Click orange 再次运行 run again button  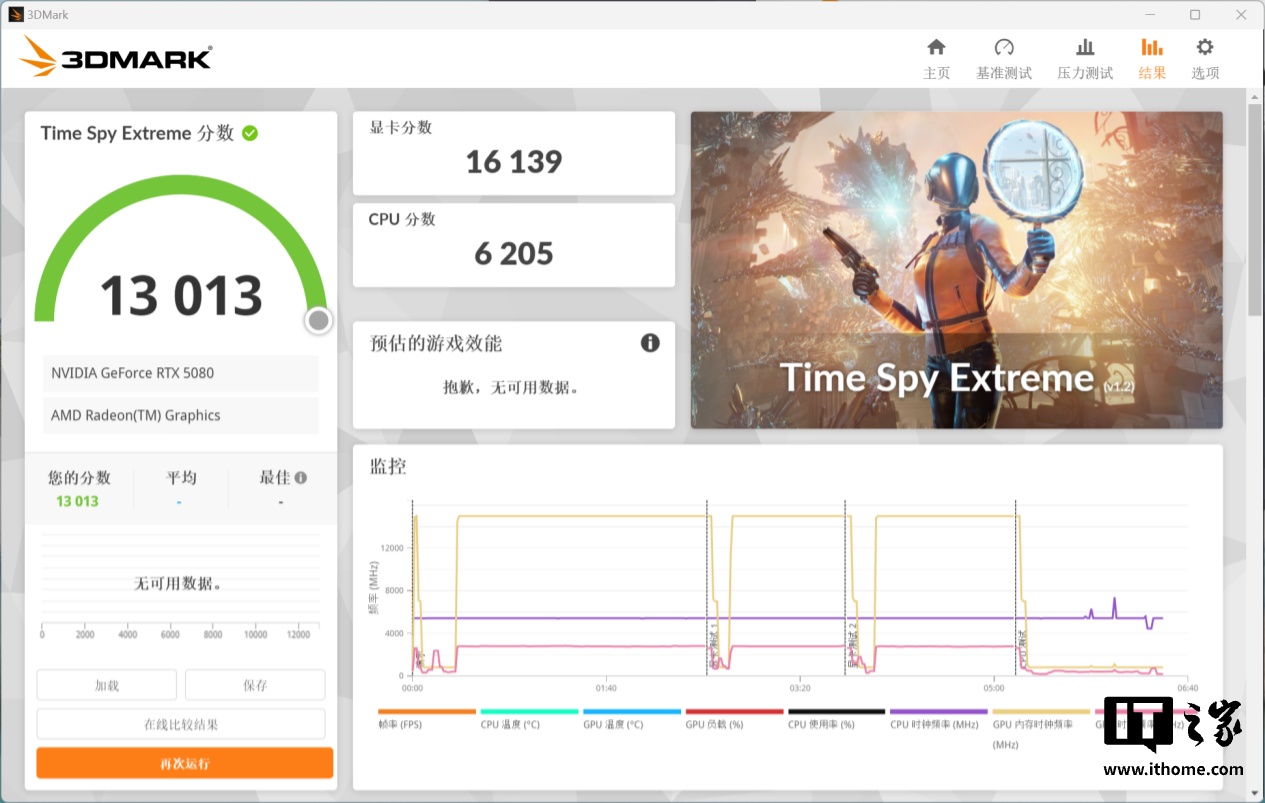click(185, 763)
